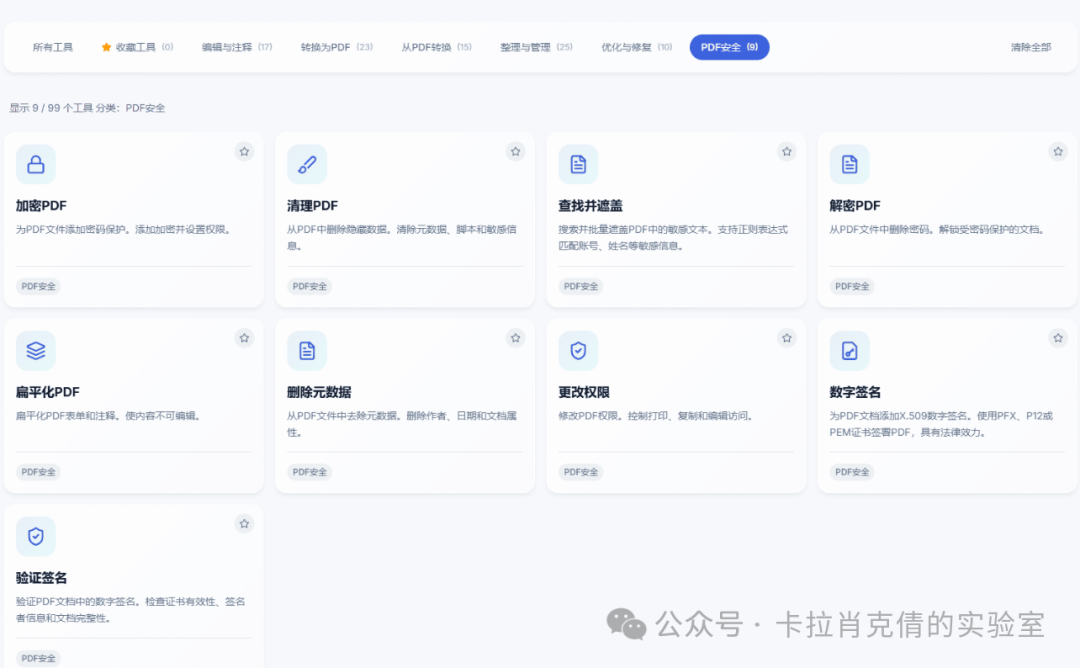Click the PDF安全 tag on 解密PDF card

[852, 286]
